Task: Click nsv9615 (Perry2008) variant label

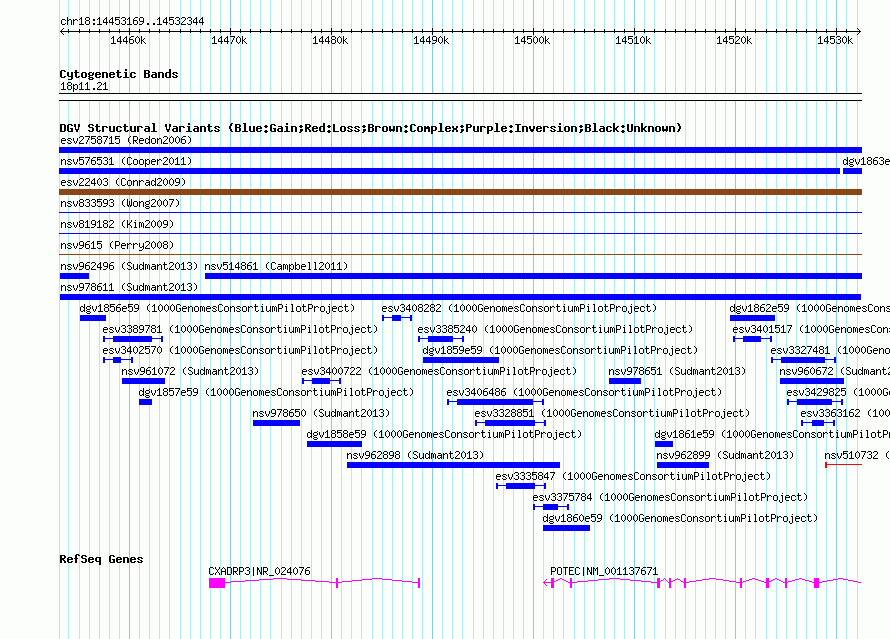Action: click(117, 245)
